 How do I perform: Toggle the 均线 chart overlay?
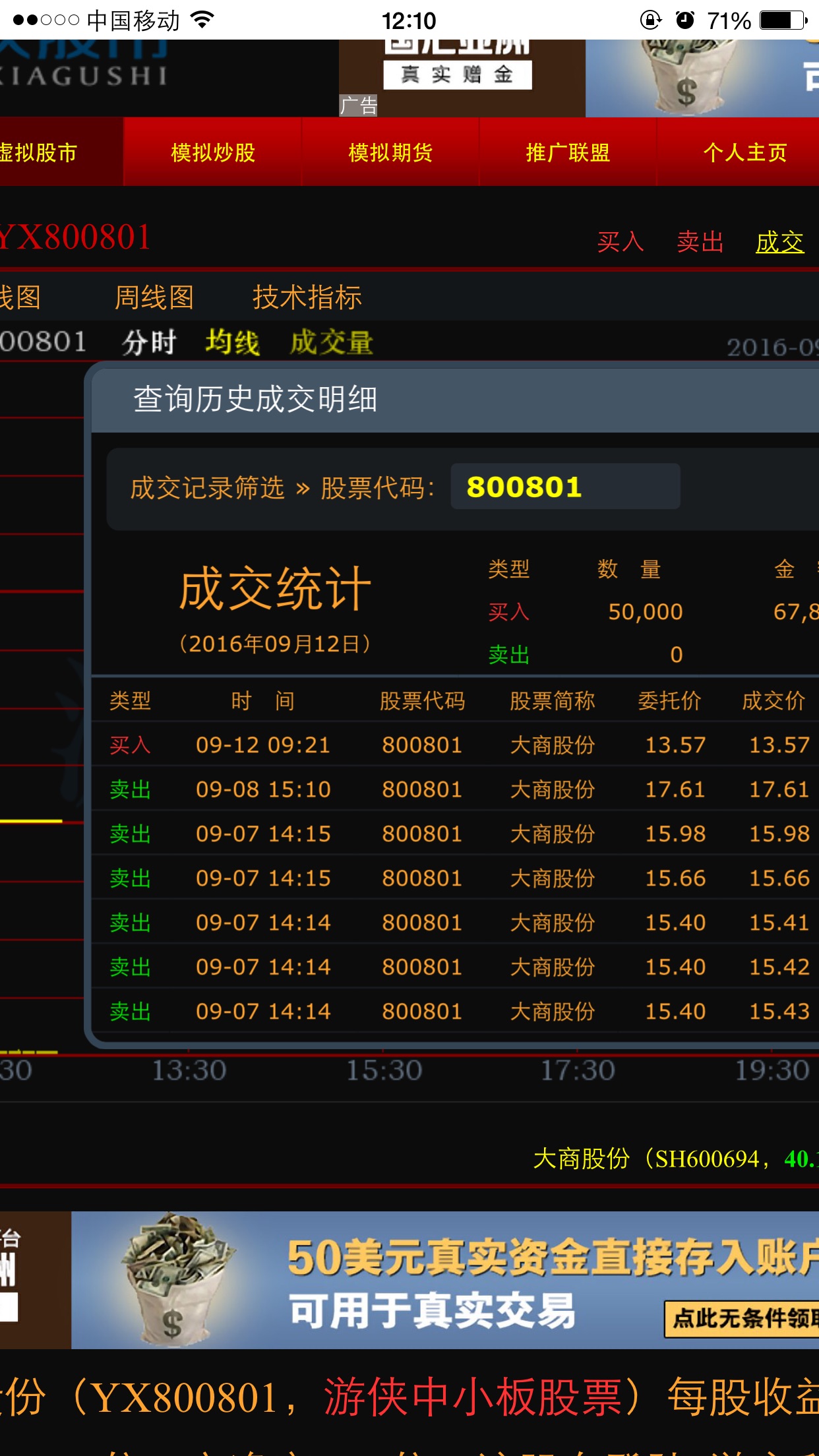(232, 342)
